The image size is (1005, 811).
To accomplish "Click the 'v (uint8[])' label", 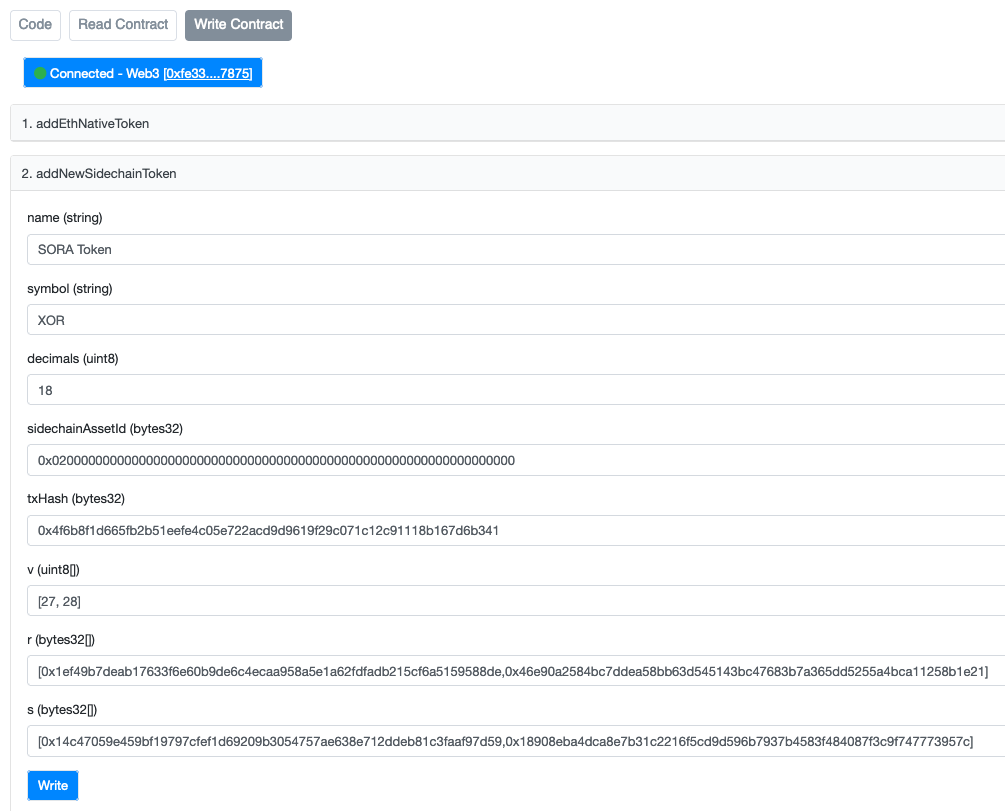I will point(53,569).
